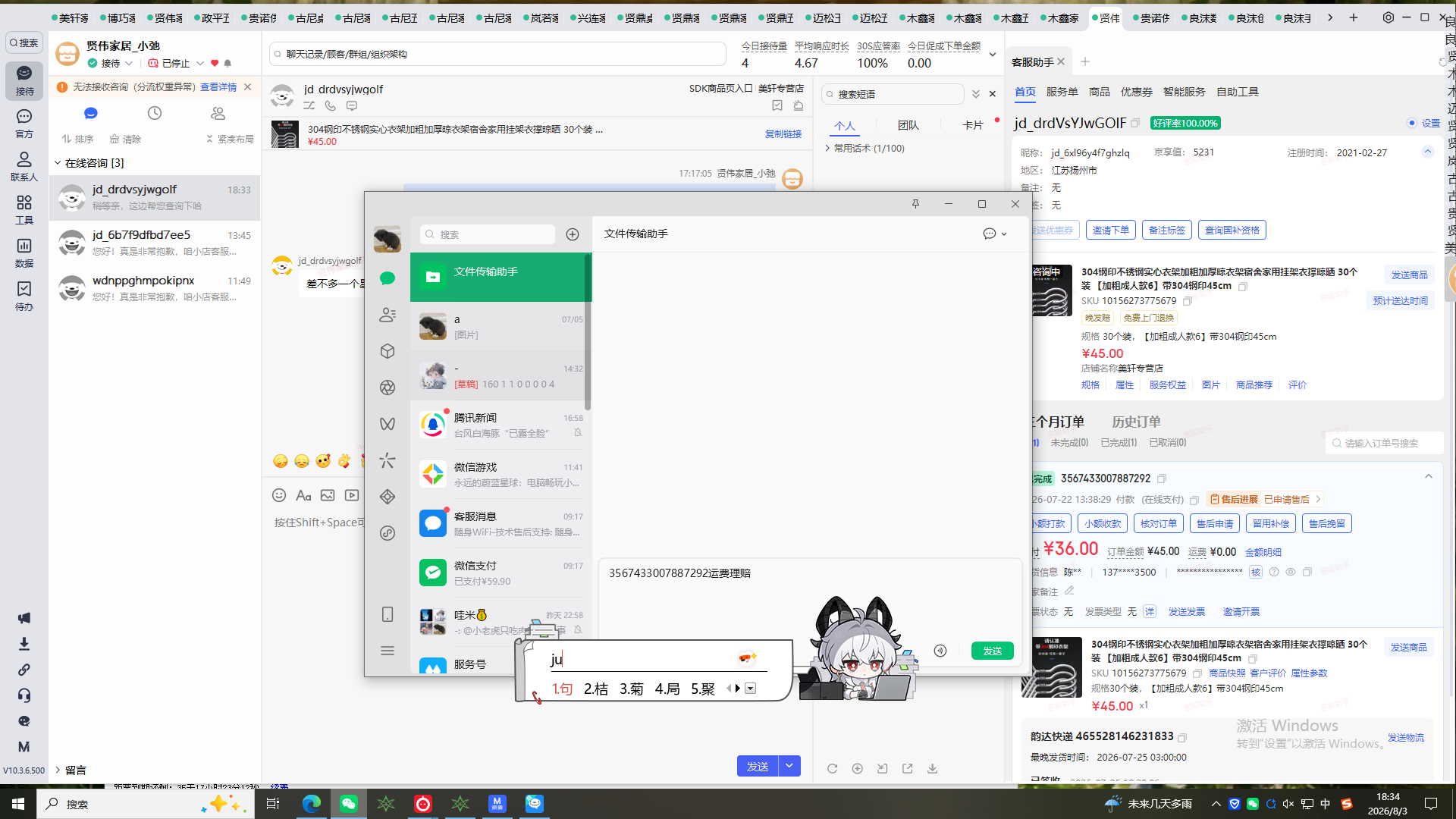
Task: Focus the order number search field
Action: point(1385,443)
